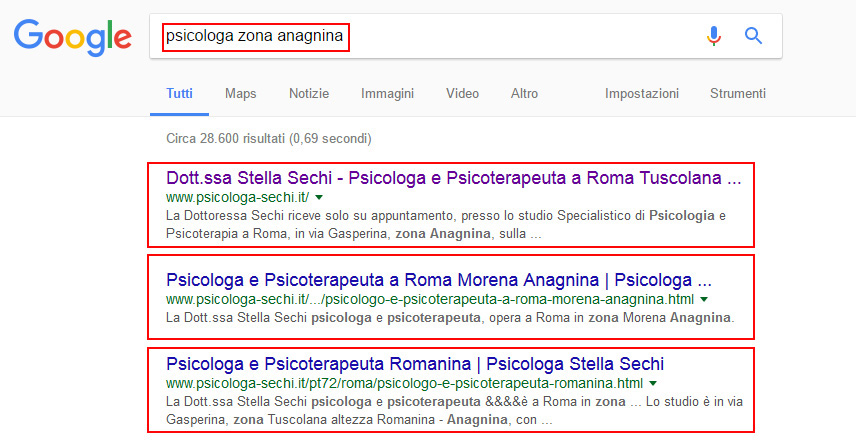Open Dott.ssa Stella Sechi result title
The image size is (856, 447).
click(454, 179)
